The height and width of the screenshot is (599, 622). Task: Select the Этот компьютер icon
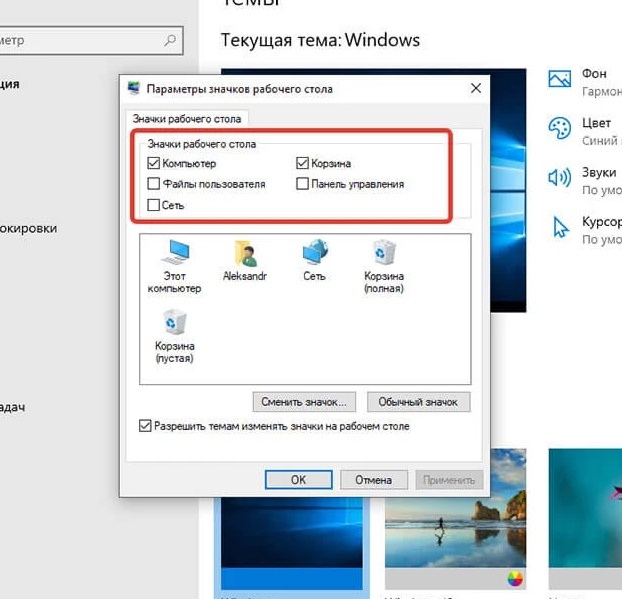174,253
